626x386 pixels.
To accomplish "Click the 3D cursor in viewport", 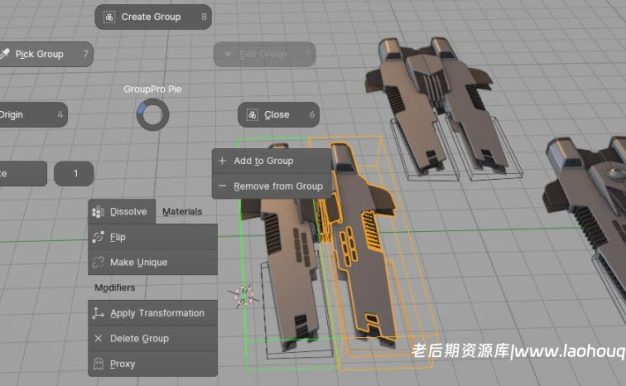I will 244,296.
